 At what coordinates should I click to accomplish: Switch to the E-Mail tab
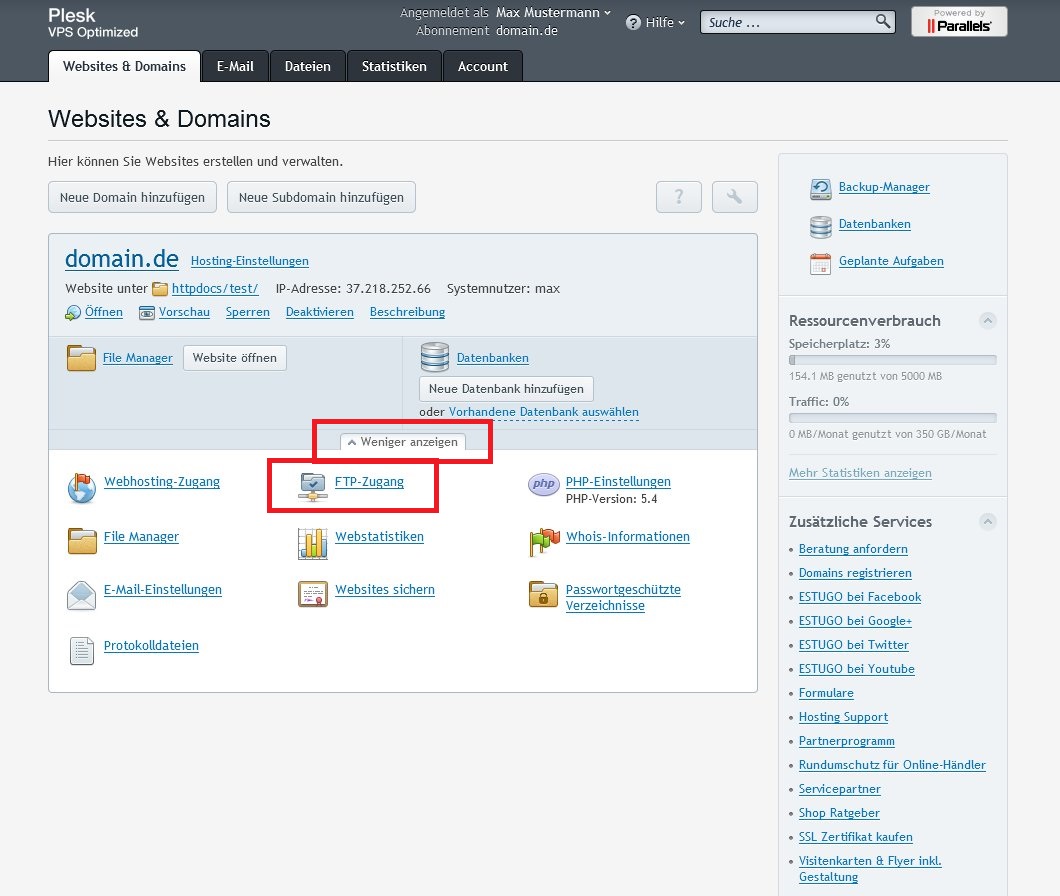[x=235, y=67]
